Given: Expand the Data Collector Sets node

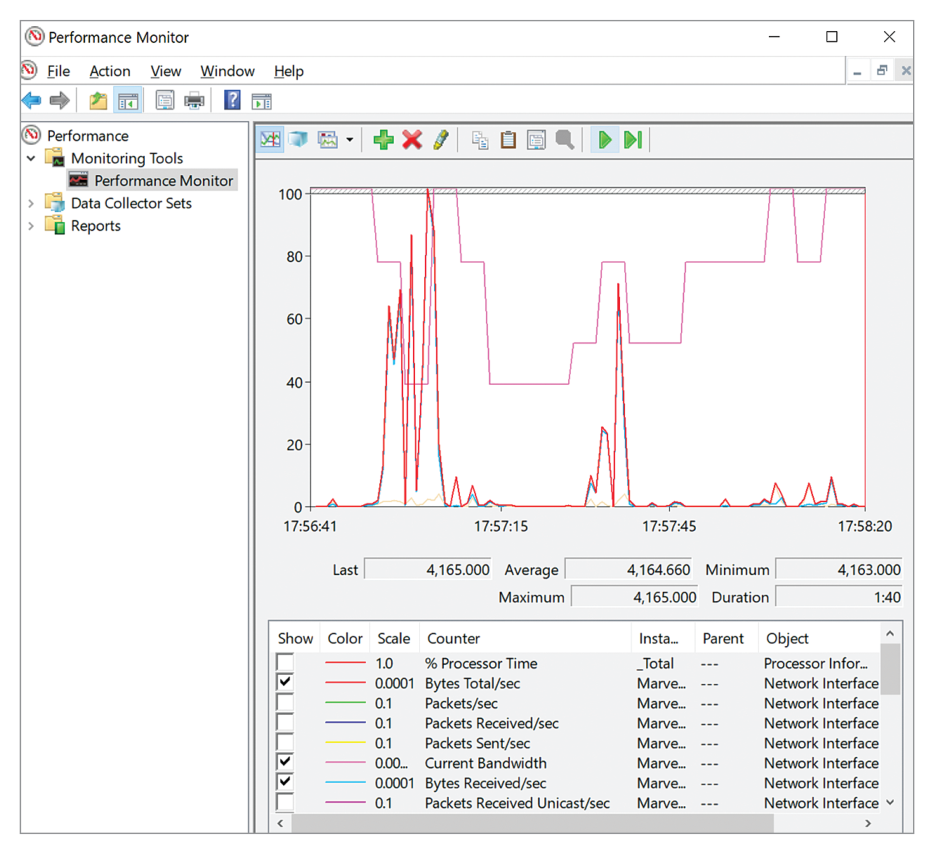Looking at the screenshot, I should coord(31,204).
